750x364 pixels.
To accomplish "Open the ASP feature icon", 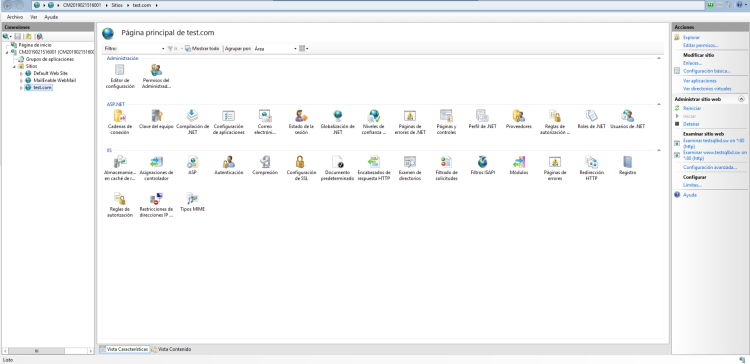I will [193, 165].
